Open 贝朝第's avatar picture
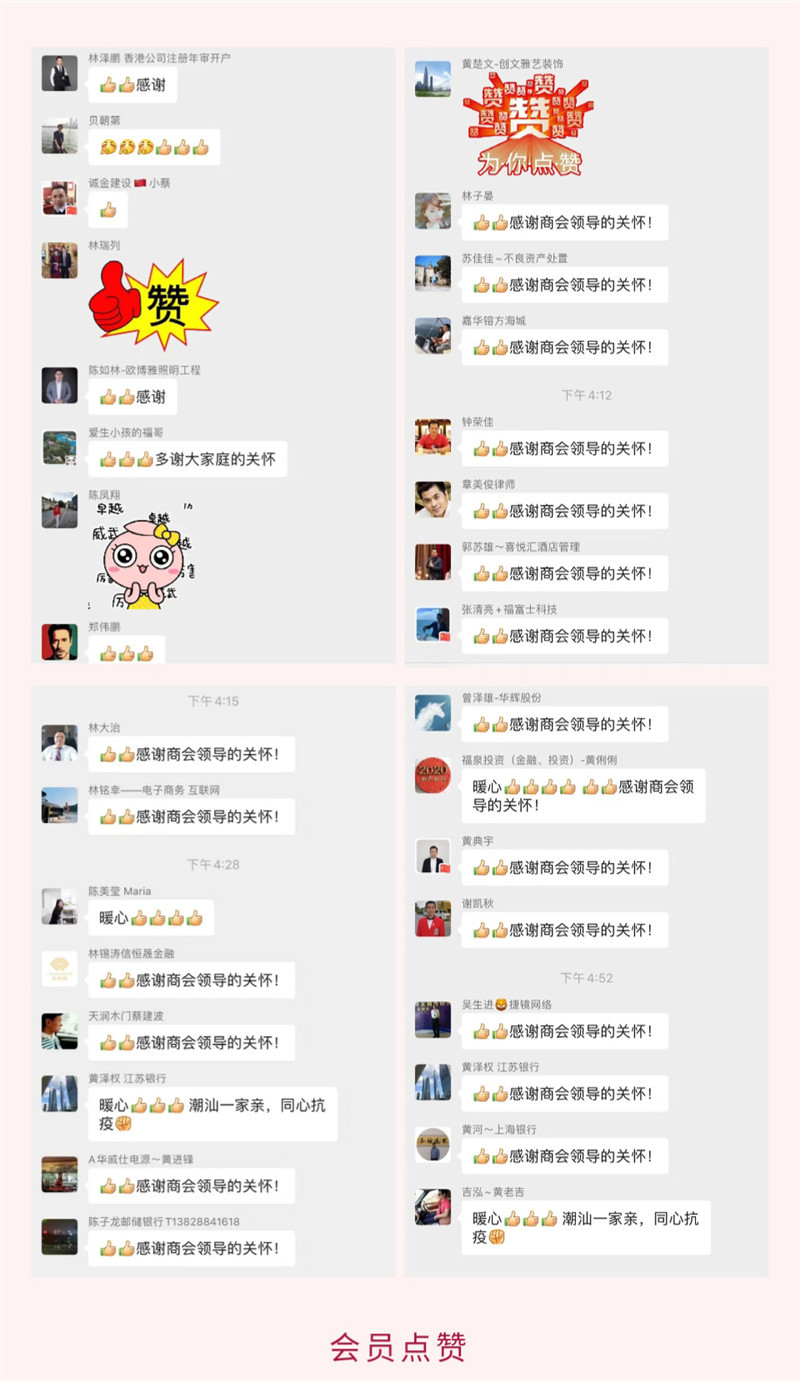 coord(59,136)
